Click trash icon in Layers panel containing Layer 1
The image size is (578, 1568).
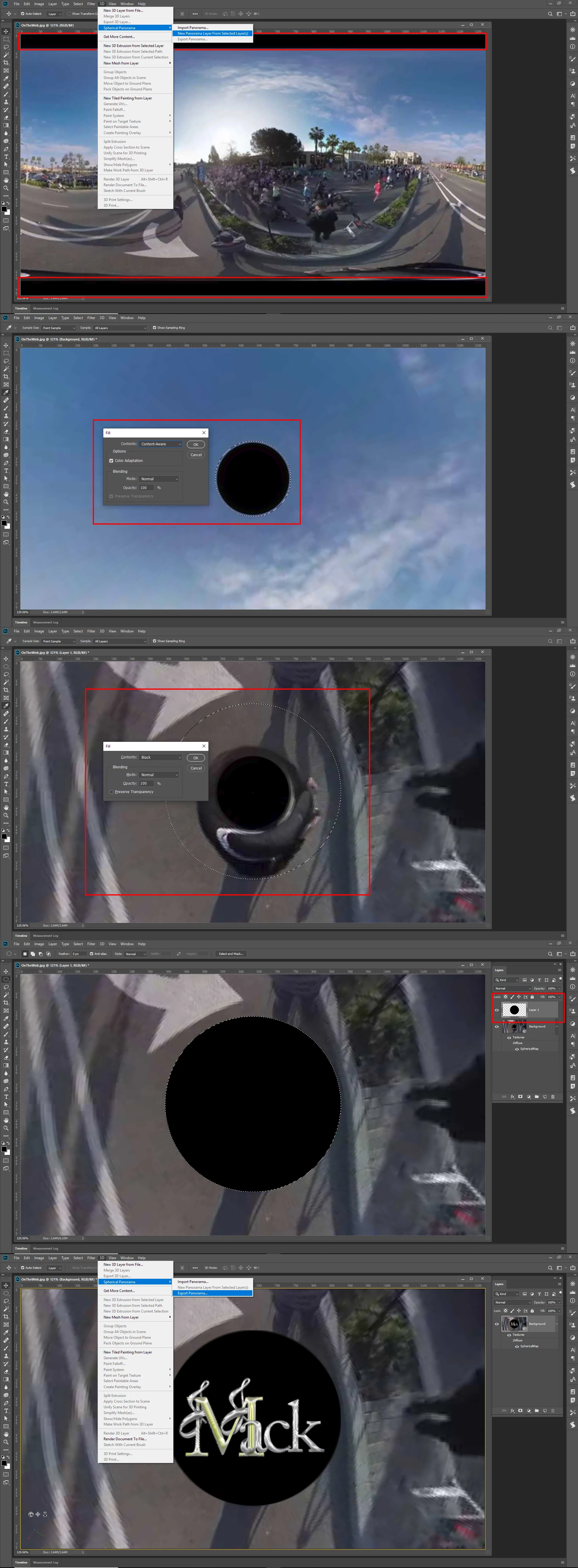click(x=553, y=1097)
